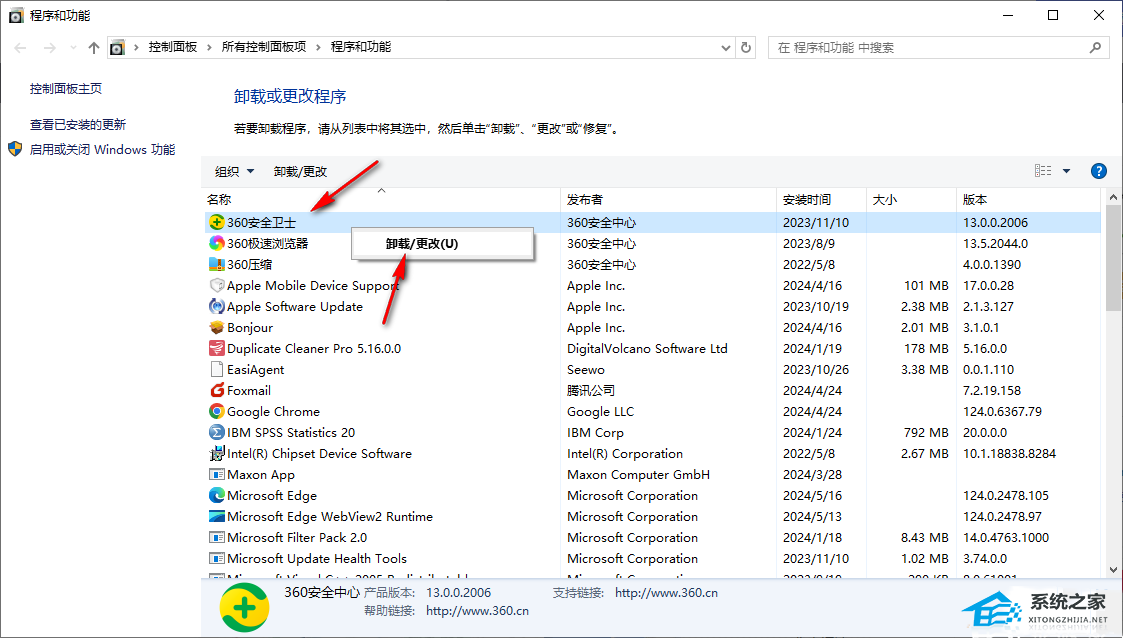Image resolution: width=1123 pixels, height=638 pixels.
Task: Click the 360极速浏览器 icon
Action: 216,243
